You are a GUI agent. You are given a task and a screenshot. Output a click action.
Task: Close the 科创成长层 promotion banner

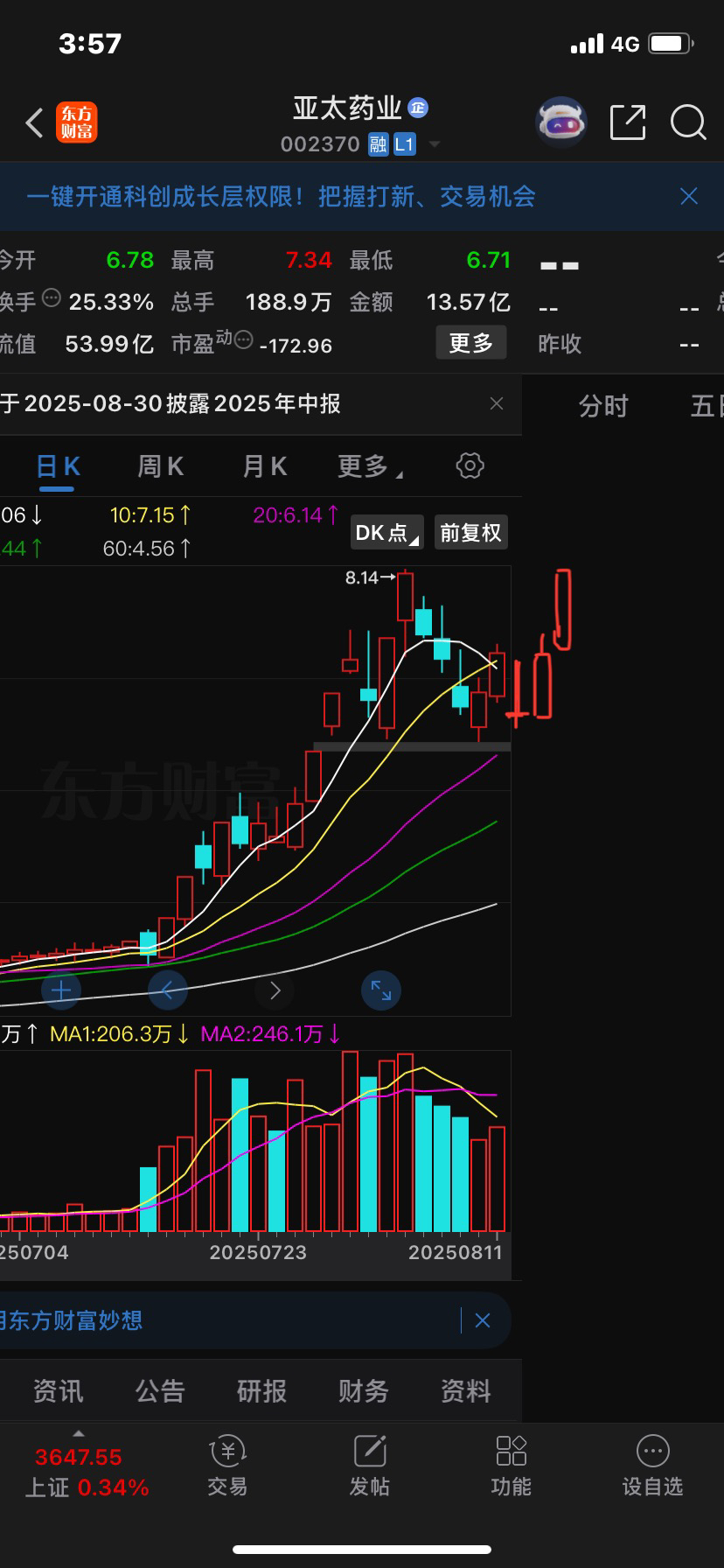pyautogui.click(x=689, y=196)
